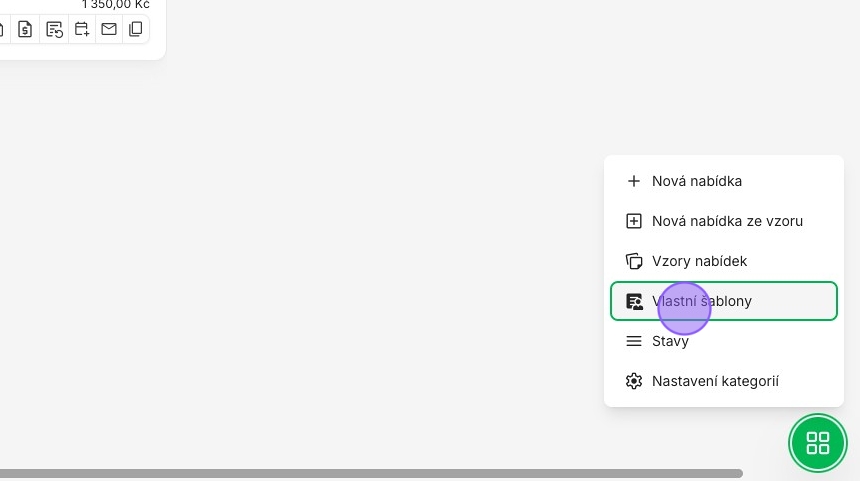
Task: Click the partially visible leftmost toolbar icon
Action: [x=2, y=29]
